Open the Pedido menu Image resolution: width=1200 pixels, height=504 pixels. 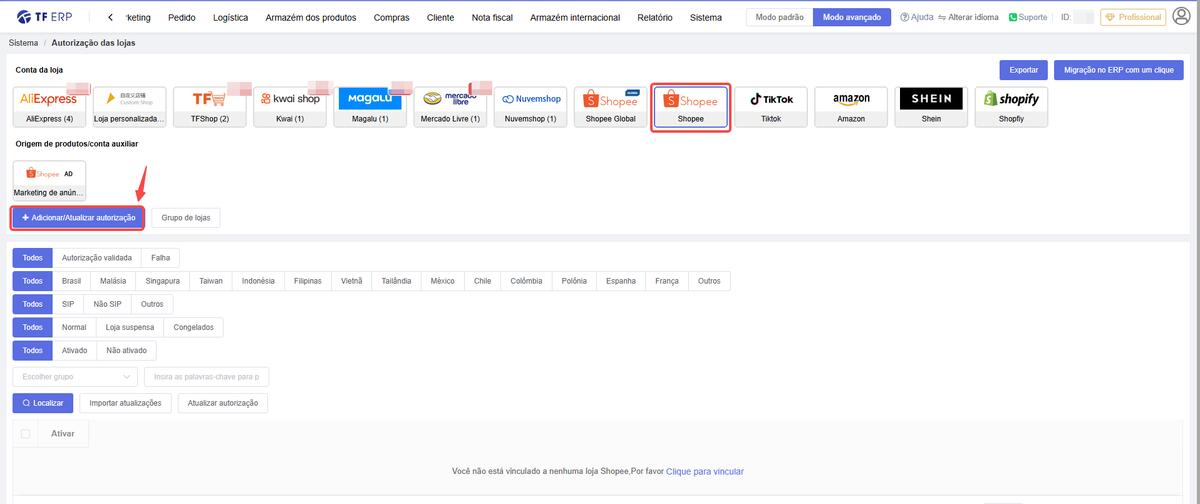click(182, 17)
